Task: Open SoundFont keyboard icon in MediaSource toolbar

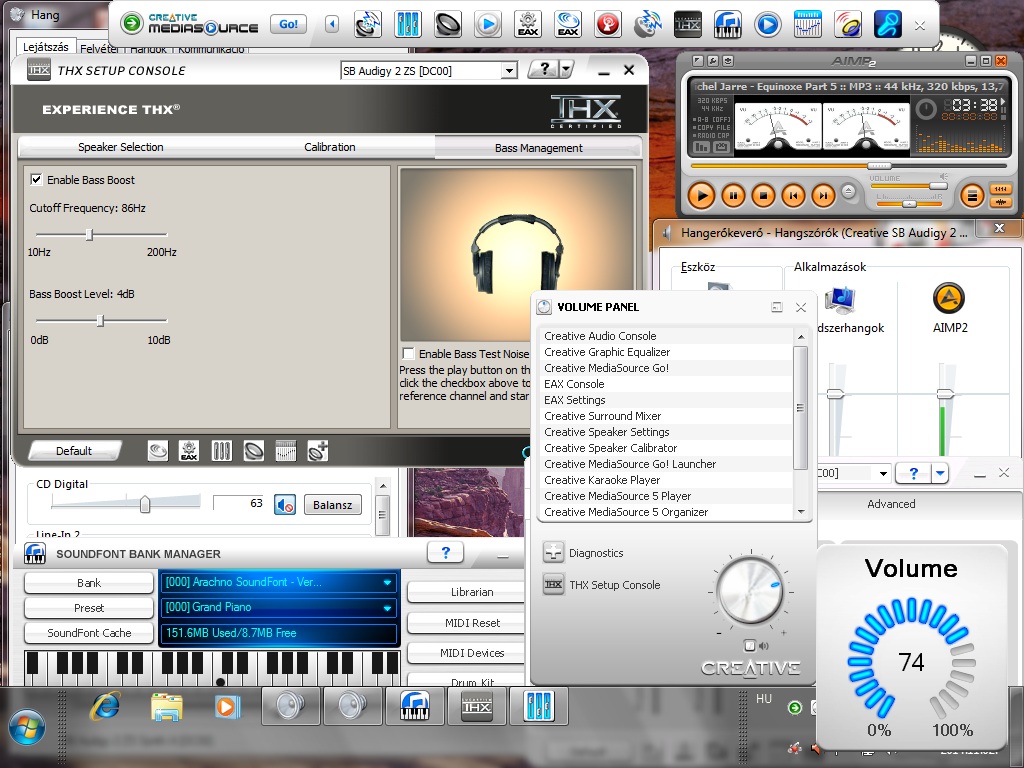Action: point(728,24)
